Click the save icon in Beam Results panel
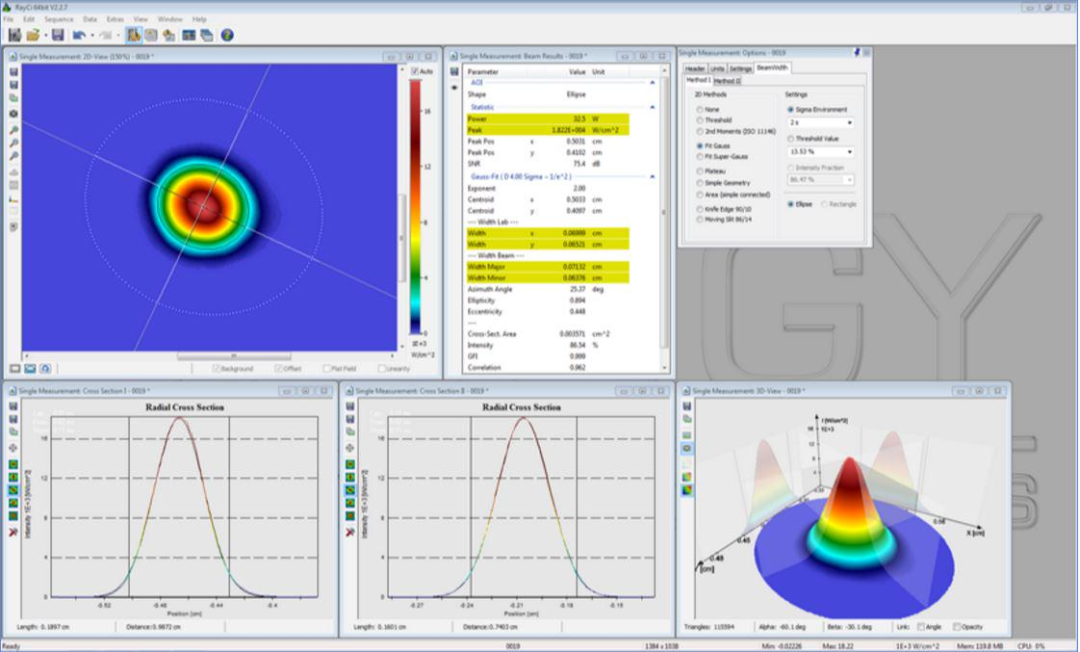This screenshot has width=1080, height=652. pyautogui.click(x=455, y=72)
